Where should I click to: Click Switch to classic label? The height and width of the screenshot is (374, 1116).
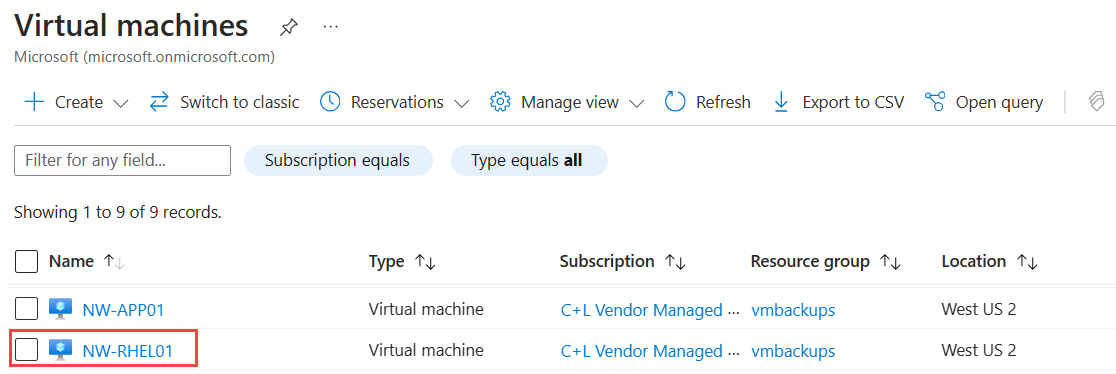point(239,102)
